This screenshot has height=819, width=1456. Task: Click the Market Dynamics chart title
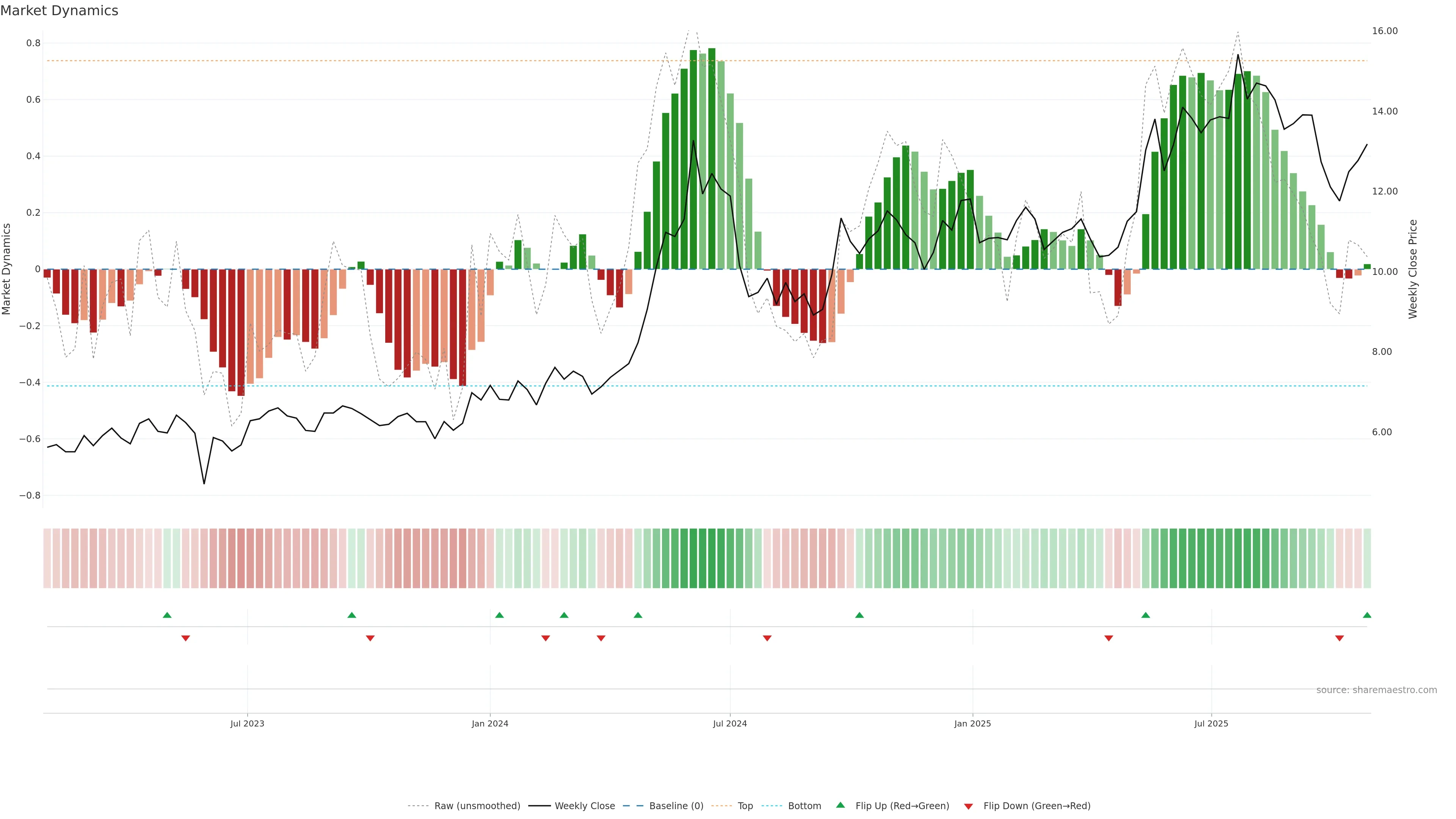click(x=60, y=11)
